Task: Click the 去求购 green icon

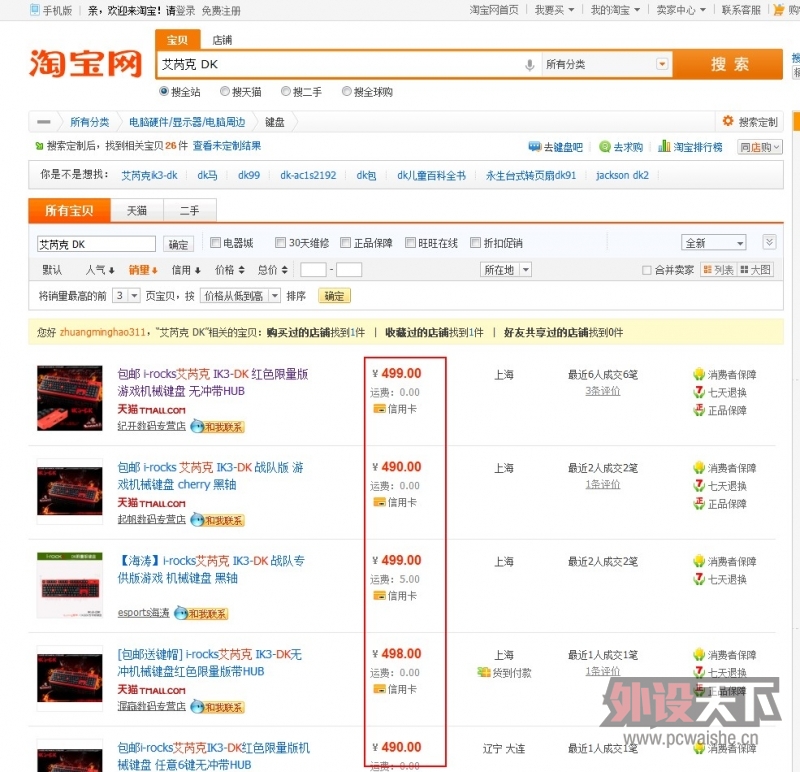Action: click(605, 147)
